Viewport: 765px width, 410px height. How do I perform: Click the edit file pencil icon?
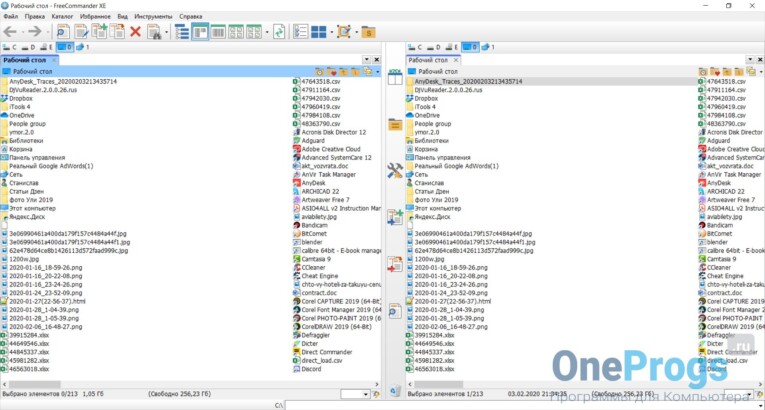pyautogui.click(x=81, y=32)
